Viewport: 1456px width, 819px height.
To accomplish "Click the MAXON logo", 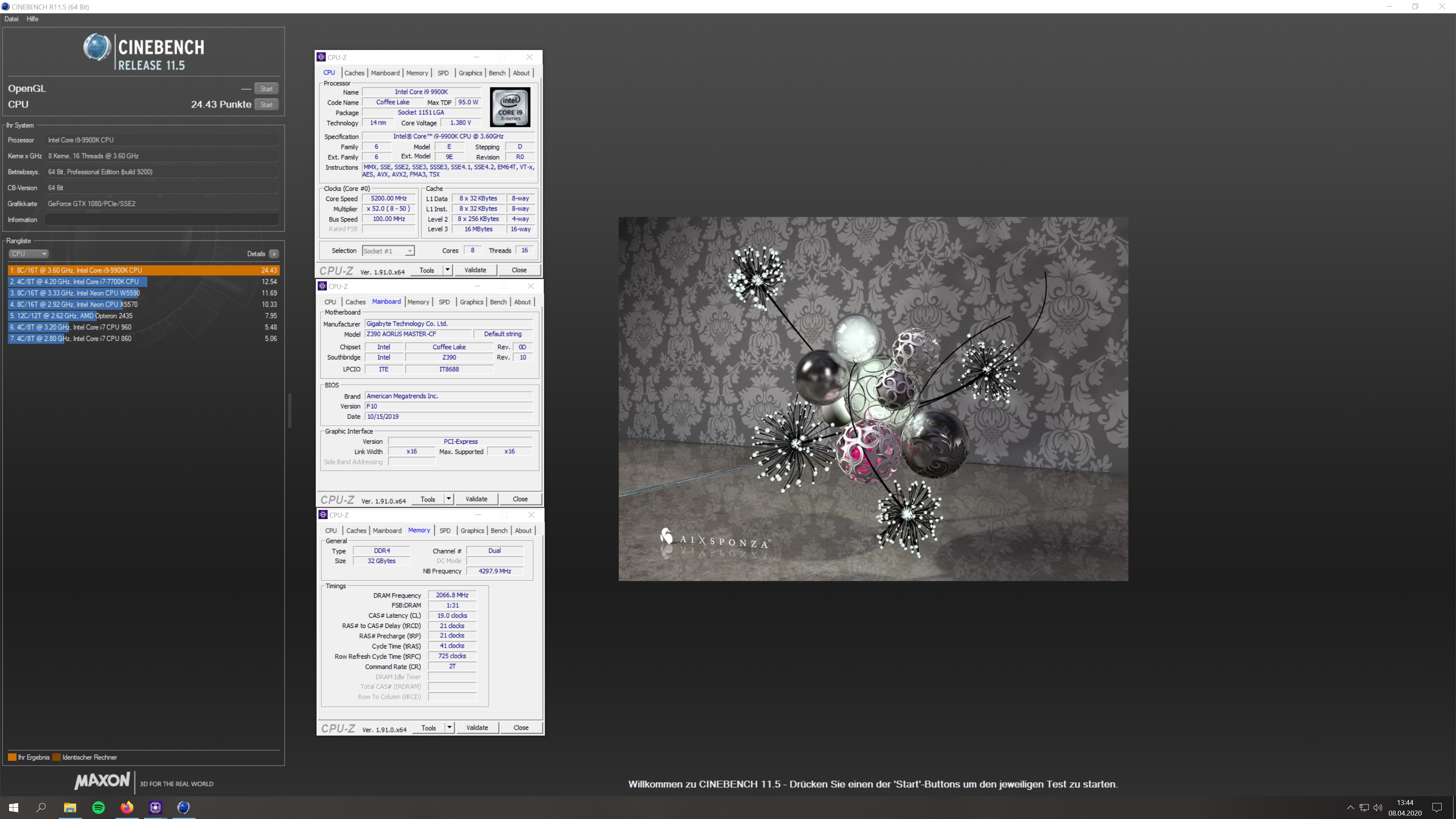I will pos(102,781).
